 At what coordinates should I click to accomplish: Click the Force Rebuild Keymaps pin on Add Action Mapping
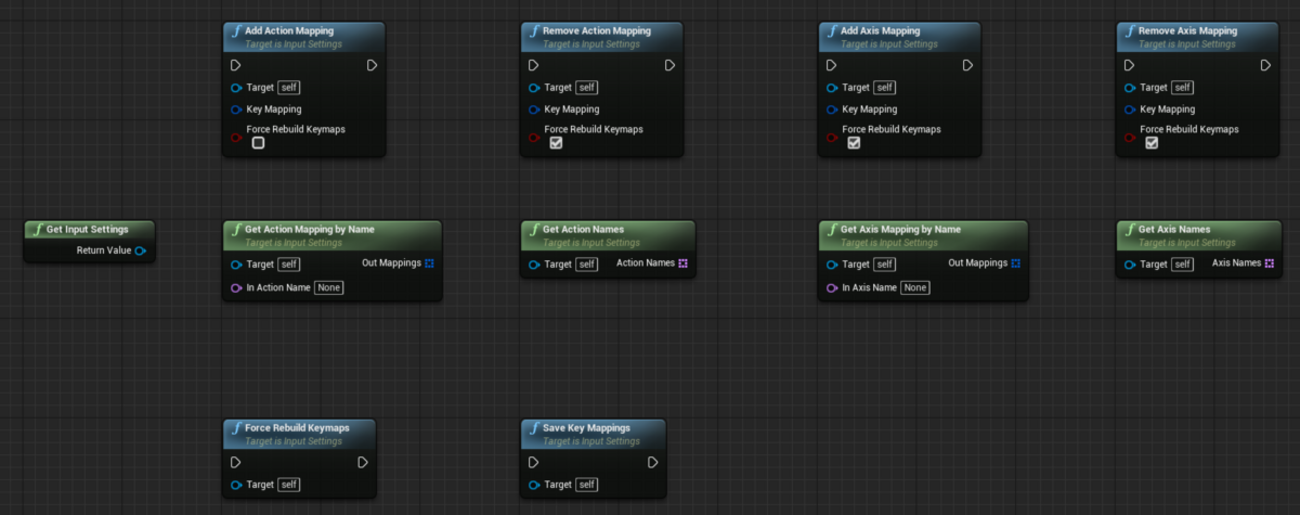(237, 137)
